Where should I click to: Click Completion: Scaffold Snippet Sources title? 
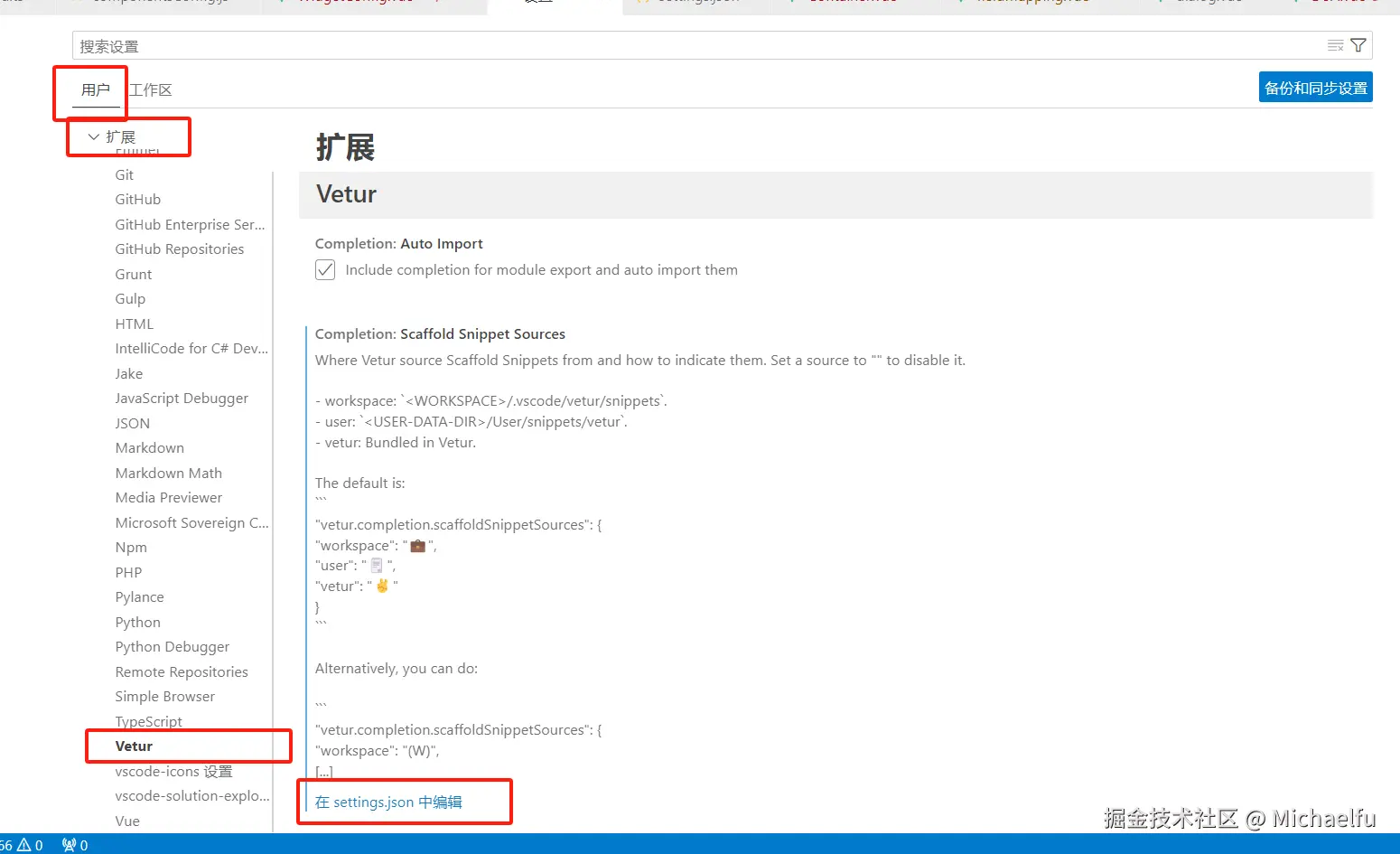coord(440,334)
